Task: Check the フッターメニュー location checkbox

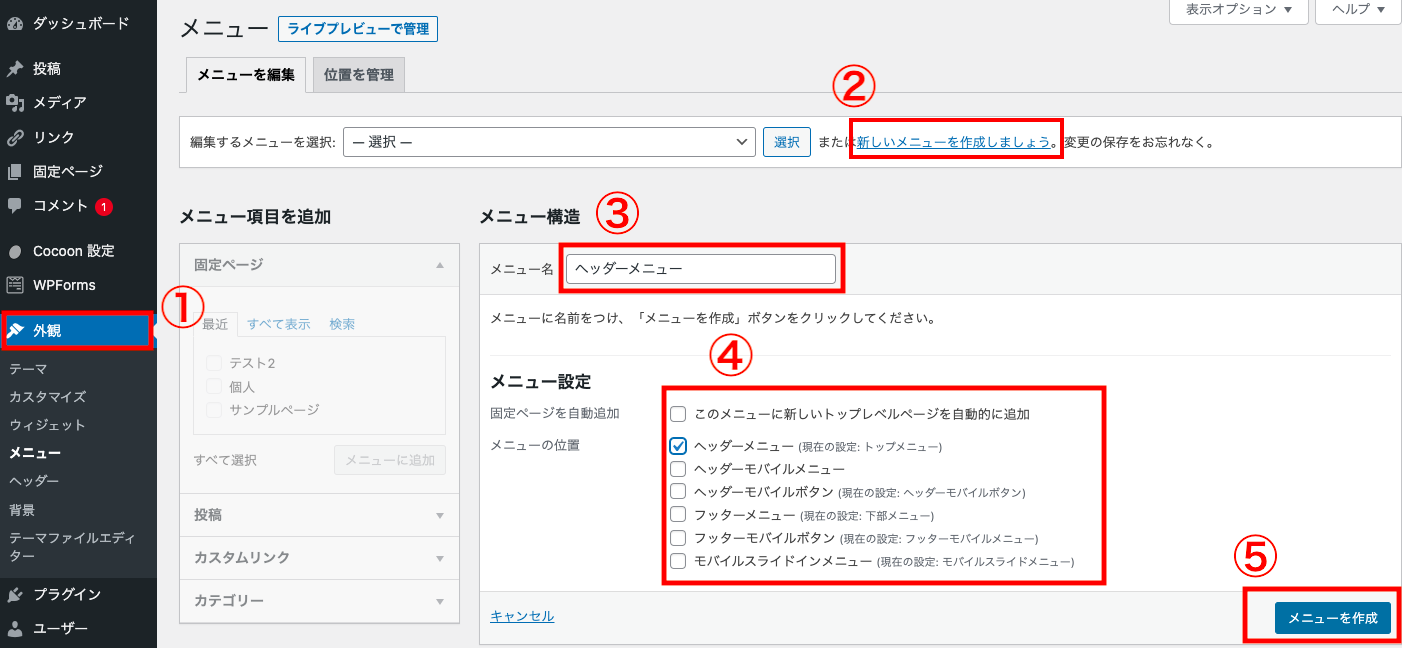Action: pyautogui.click(x=678, y=515)
